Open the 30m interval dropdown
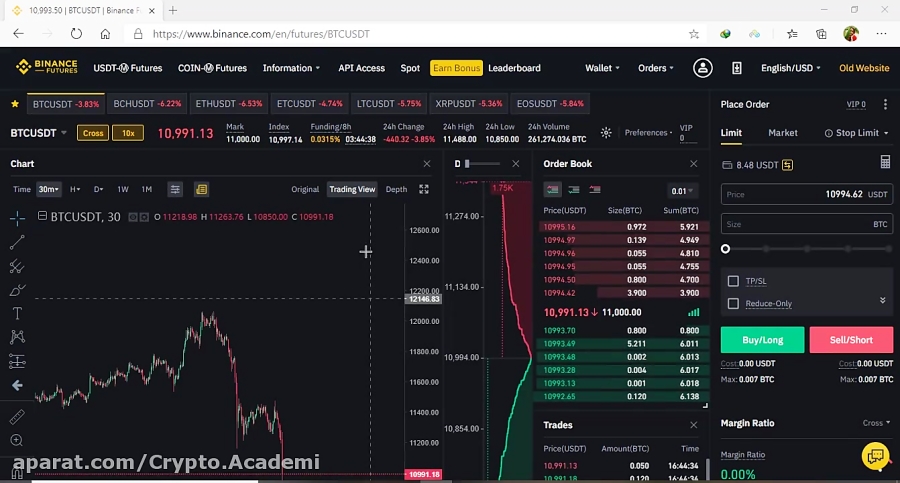This screenshot has height=483, width=900. pos(49,189)
